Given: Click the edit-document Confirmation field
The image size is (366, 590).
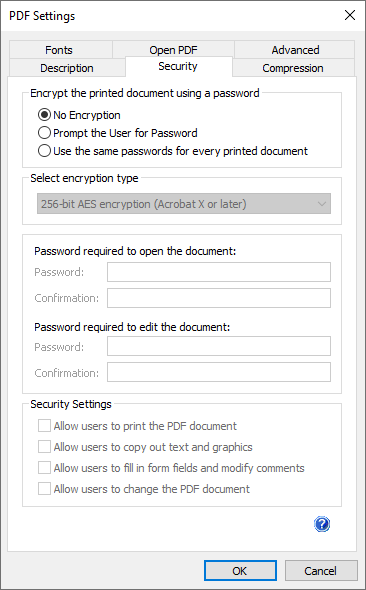Looking at the screenshot, I should pos(219,372).
